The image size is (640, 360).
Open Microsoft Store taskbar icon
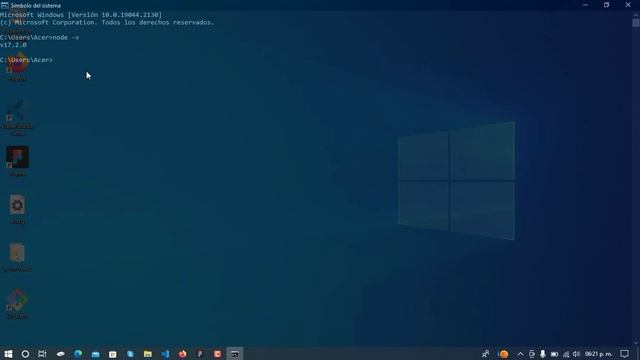tap(113, 354)
